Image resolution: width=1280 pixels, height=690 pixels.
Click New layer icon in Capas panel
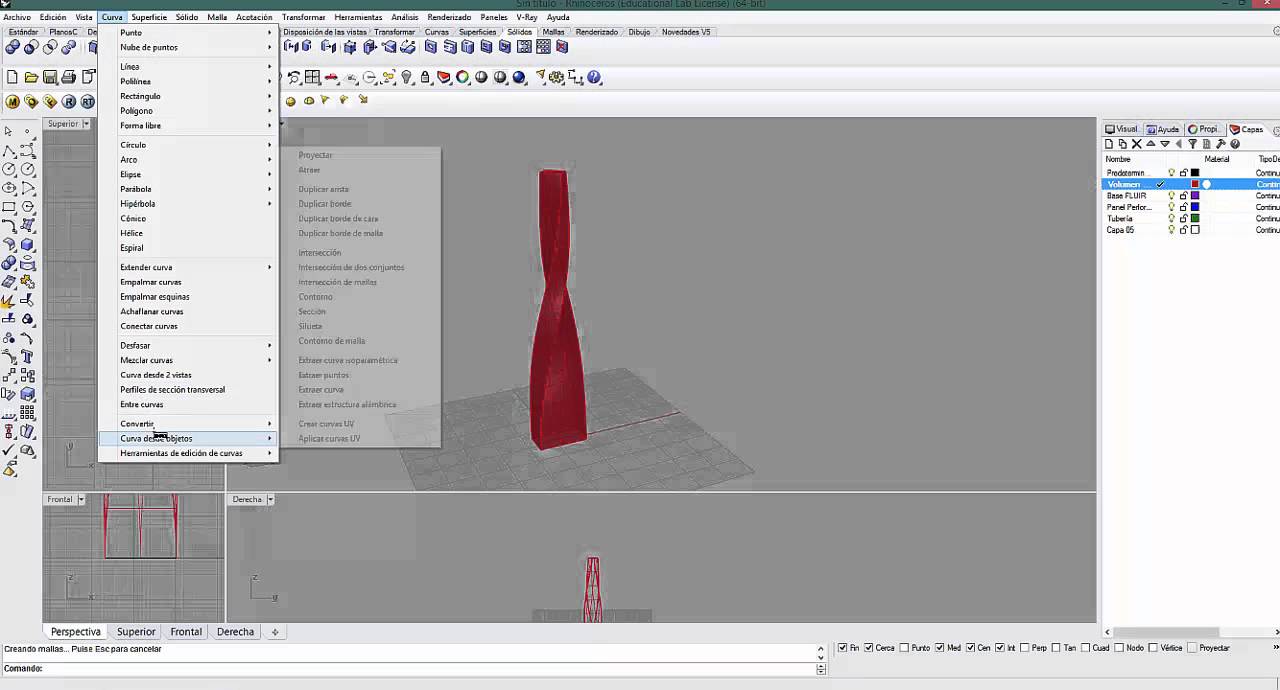[x=1109, y=144]
